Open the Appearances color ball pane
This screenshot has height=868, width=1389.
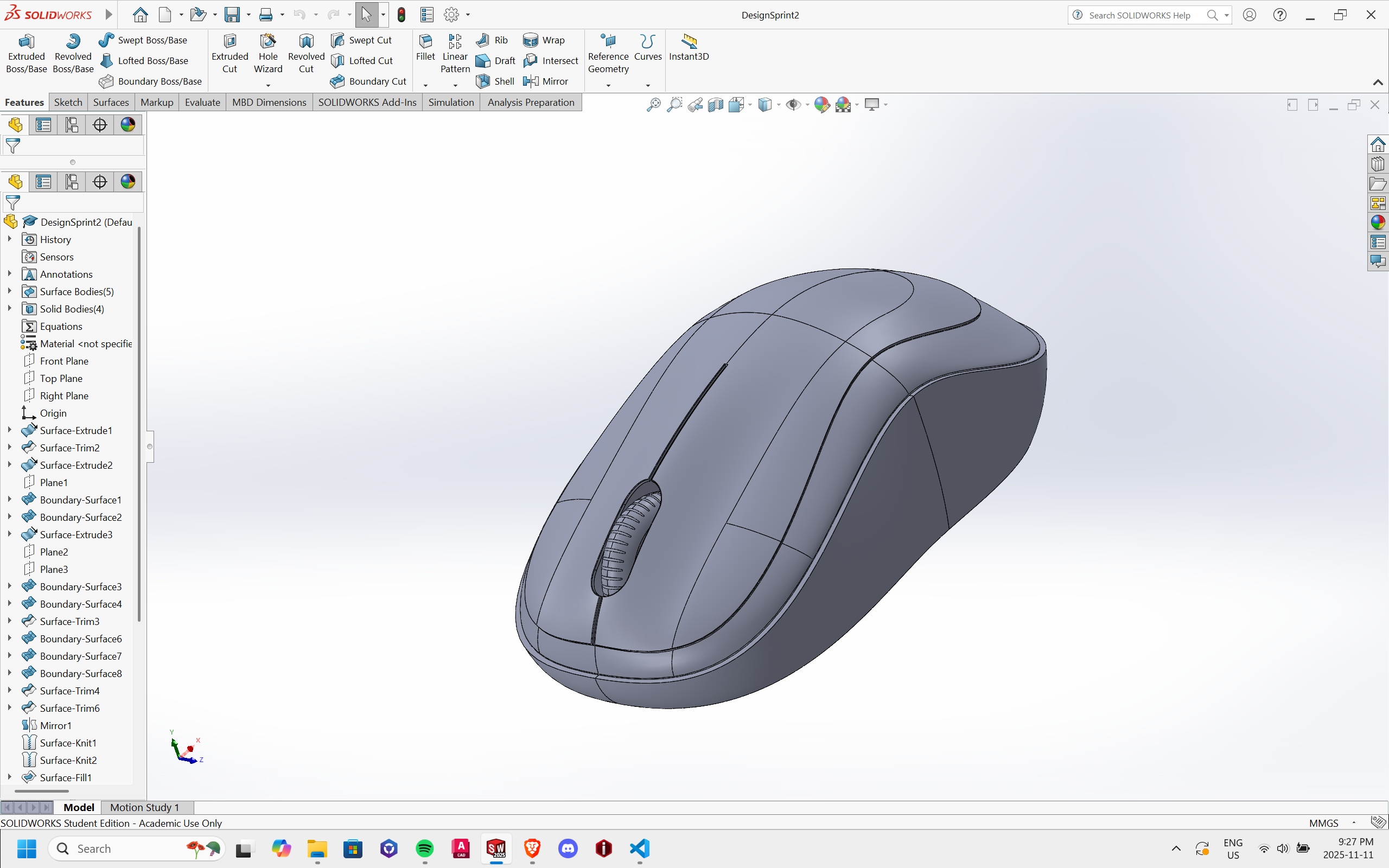coord(1378,222)
